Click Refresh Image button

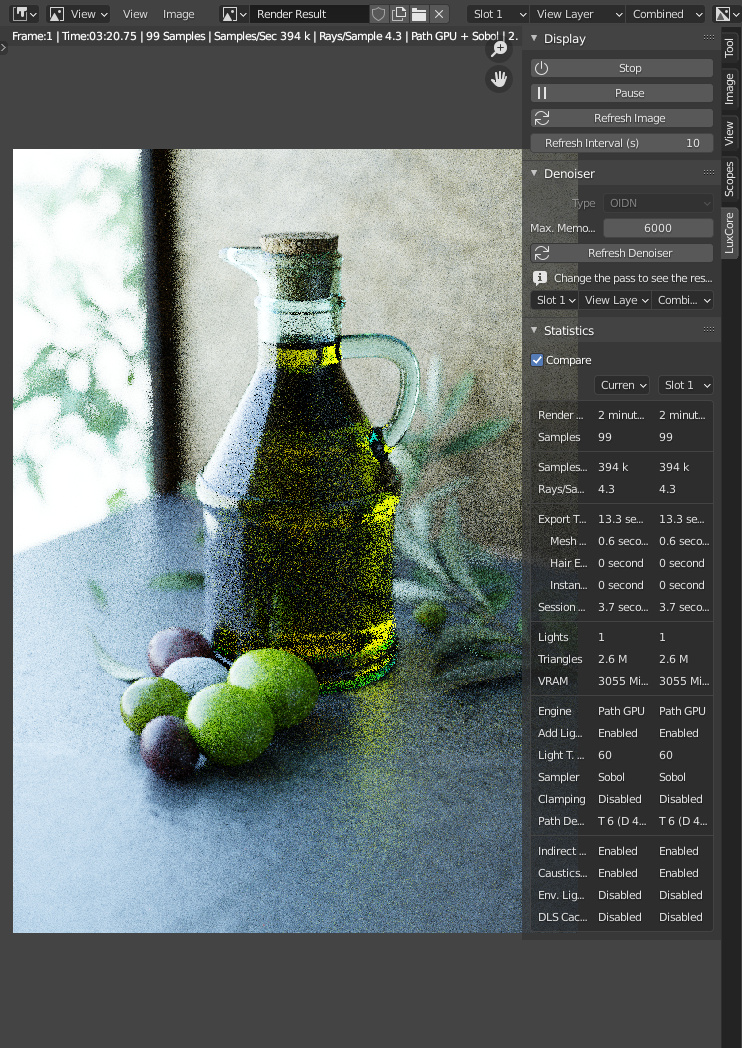pos(622,118)
